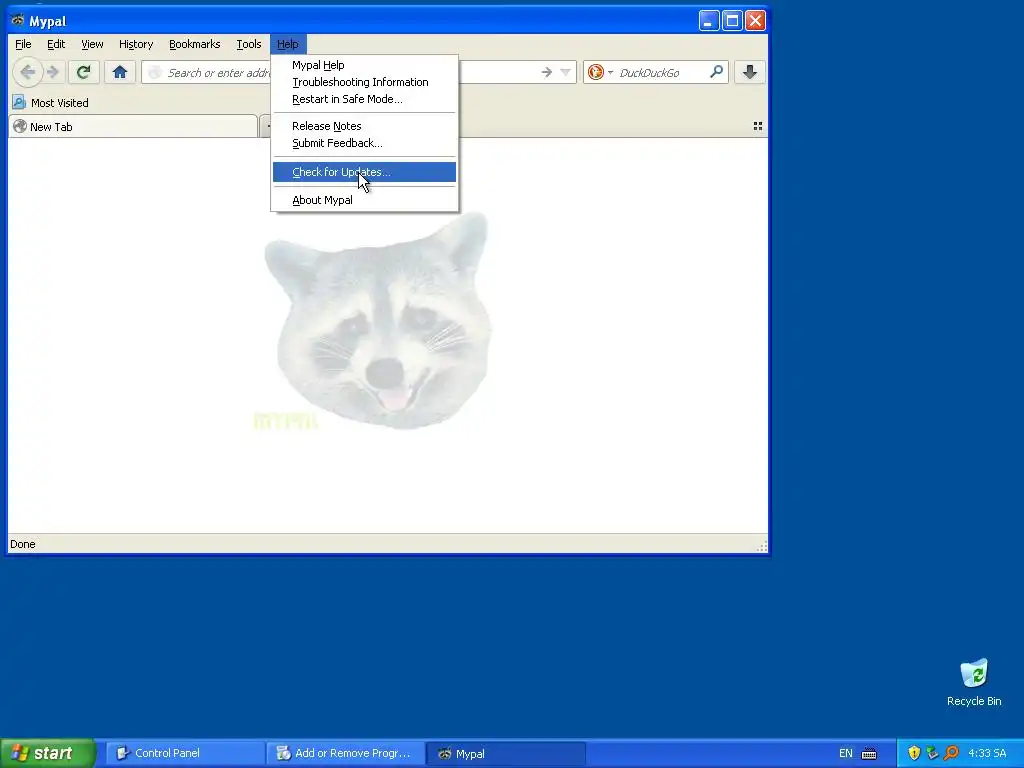Expand the address bar history dropdown
Screen dimensions: 1024x768
click(566, 72)
